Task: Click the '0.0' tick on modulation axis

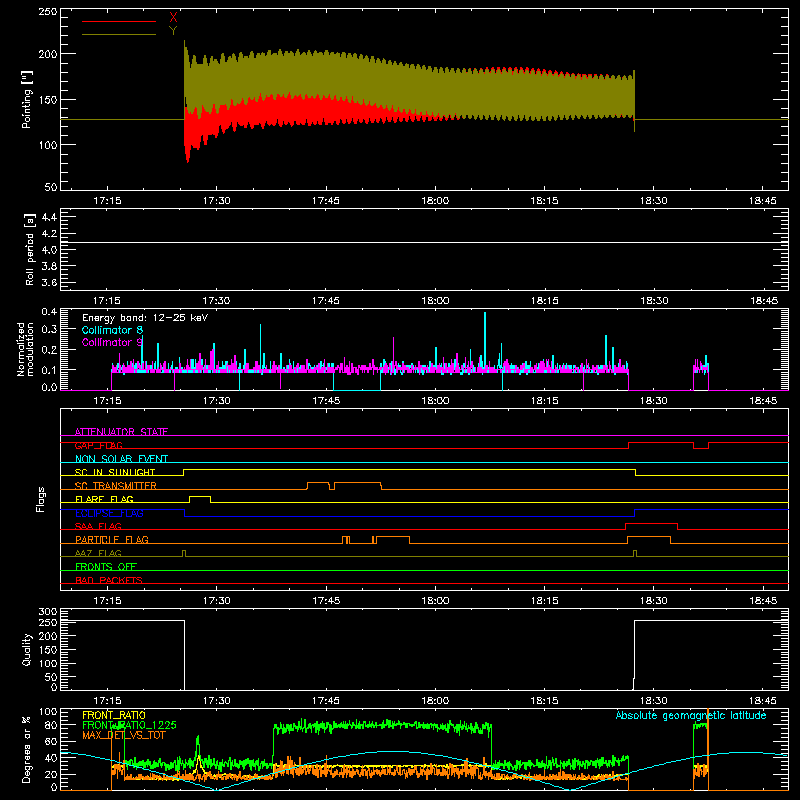Action: pyautogui.click(x=49, y=387)
